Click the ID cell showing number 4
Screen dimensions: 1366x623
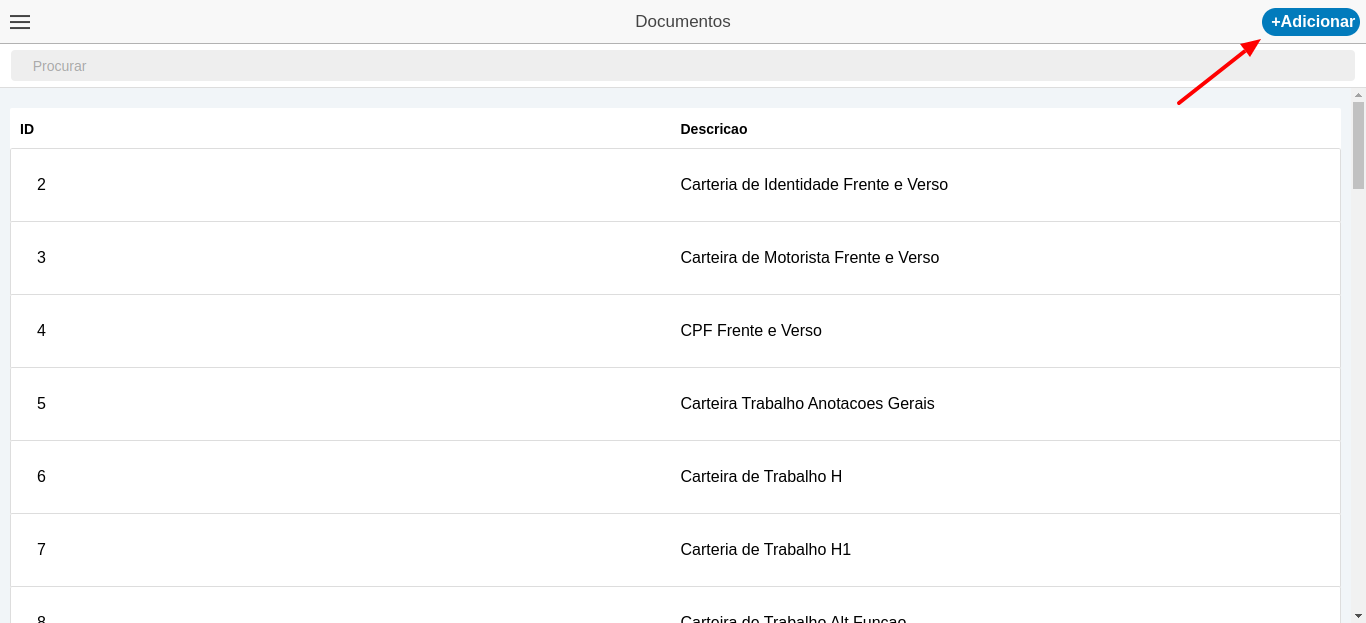pos(41,330)
